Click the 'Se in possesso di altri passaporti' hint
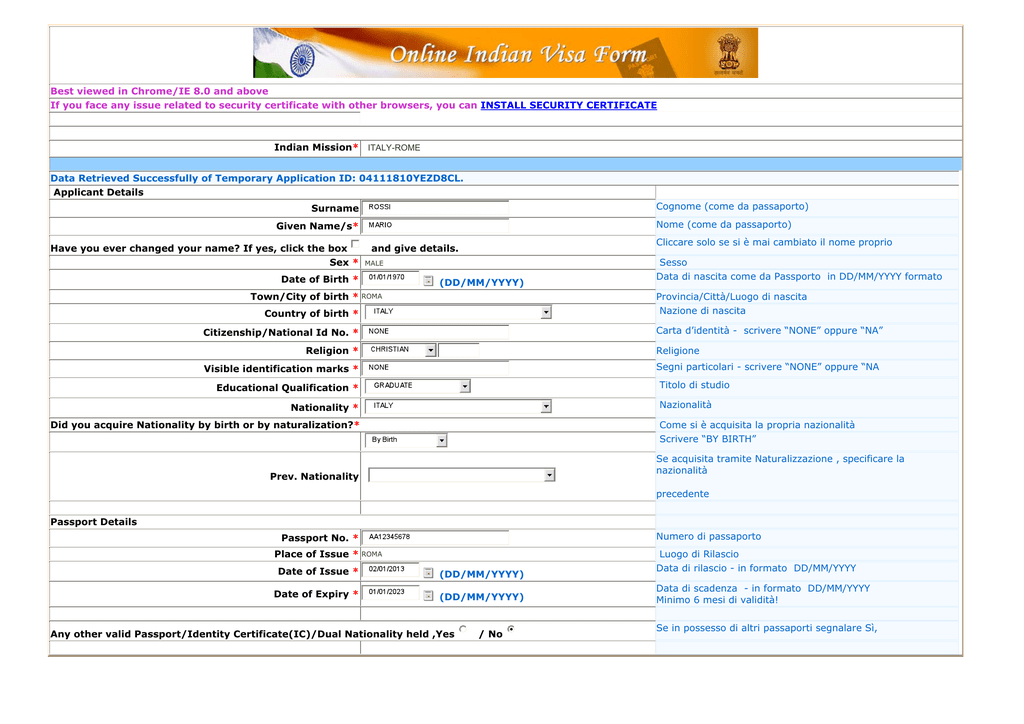Viewport: 1024px width, 724px height. tap(767, 628)
